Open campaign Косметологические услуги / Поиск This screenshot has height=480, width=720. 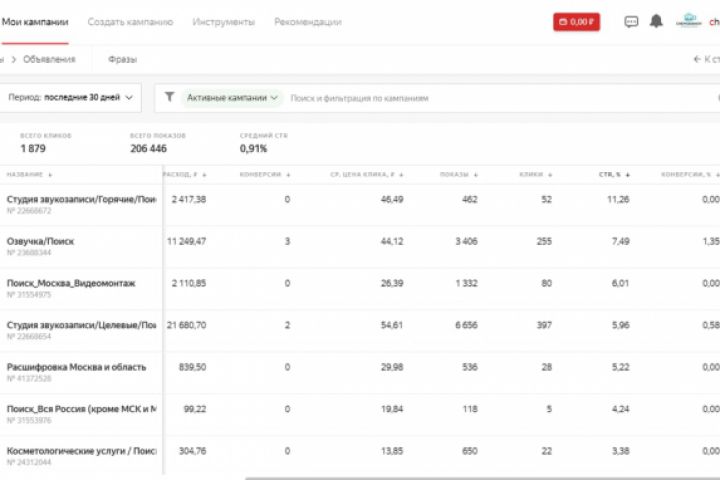(81, 451)
